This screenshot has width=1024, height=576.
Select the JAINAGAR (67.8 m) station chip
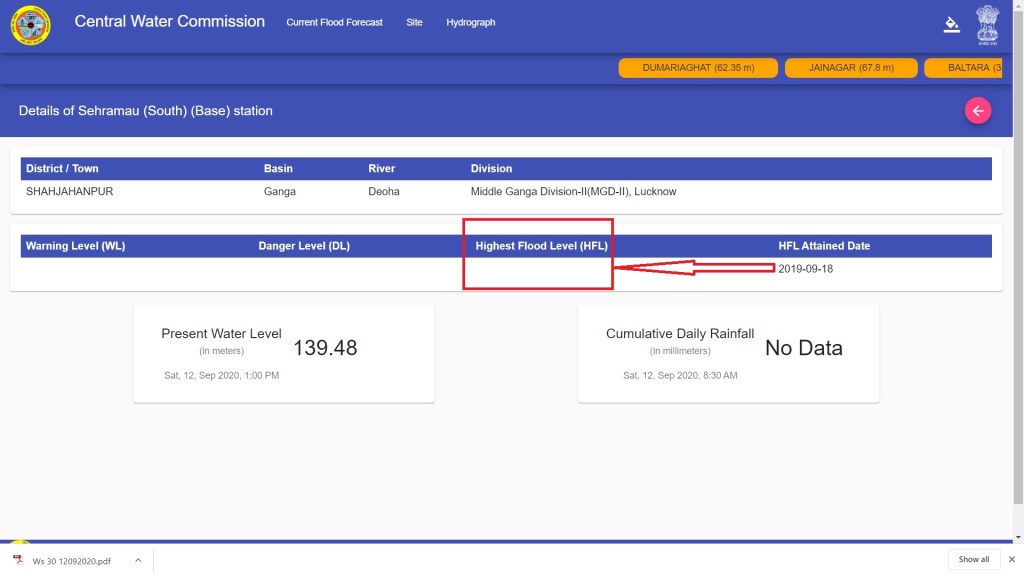click(x=851, y=68)
